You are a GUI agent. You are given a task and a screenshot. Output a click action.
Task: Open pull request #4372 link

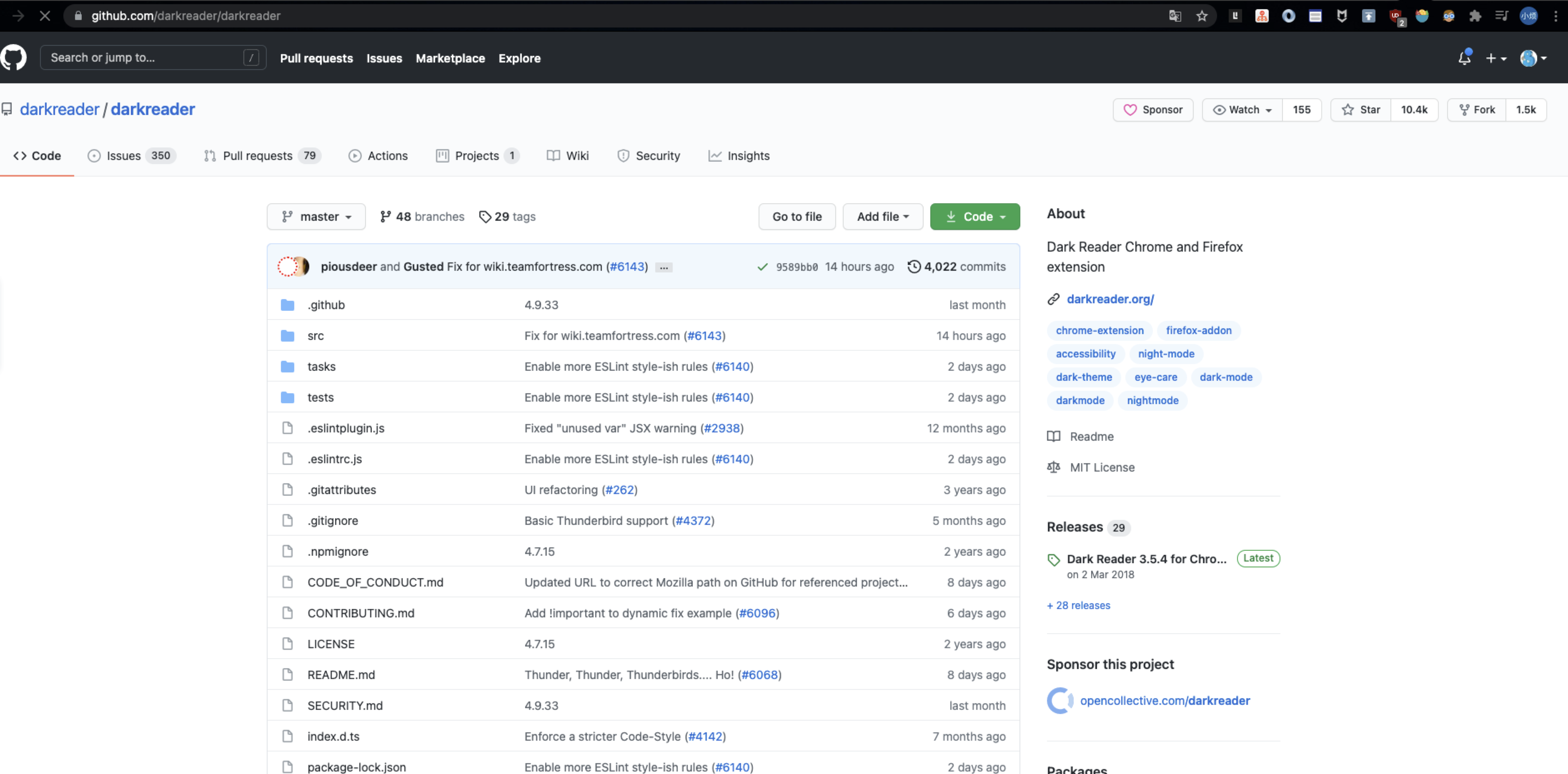point(693,521)
